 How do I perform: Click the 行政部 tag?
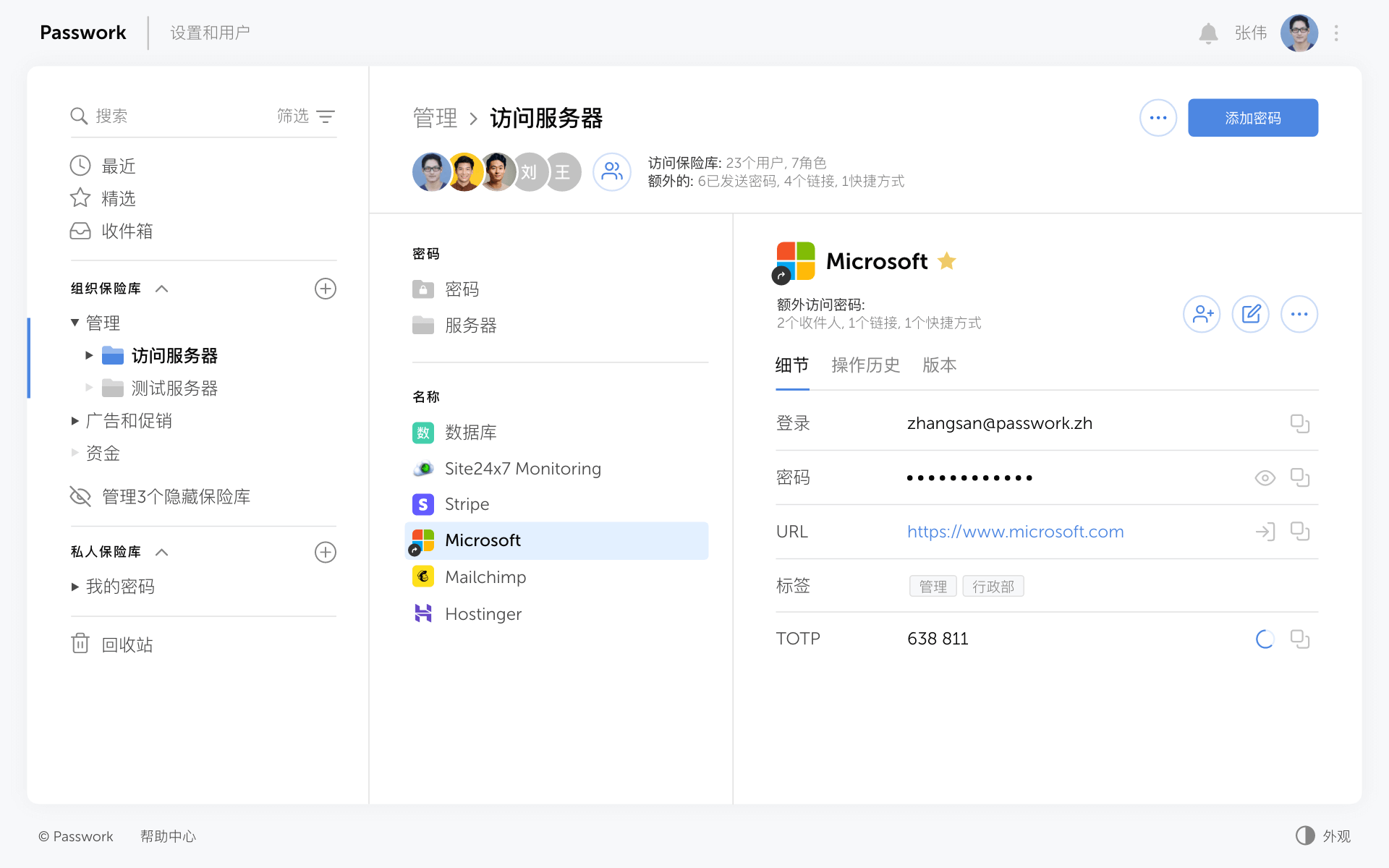tap(993, 586)
